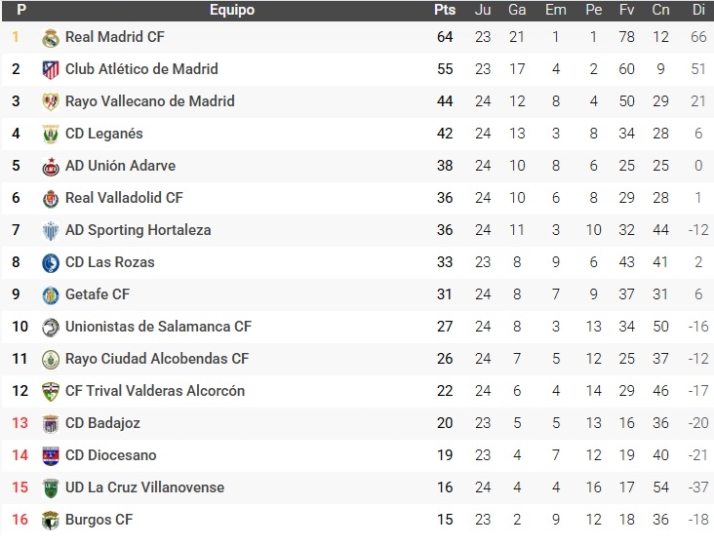Click the CD Las Rozas badge
The width and height of the screenshot is (714, 546).
pyautogui.click(x=51, y=263)
